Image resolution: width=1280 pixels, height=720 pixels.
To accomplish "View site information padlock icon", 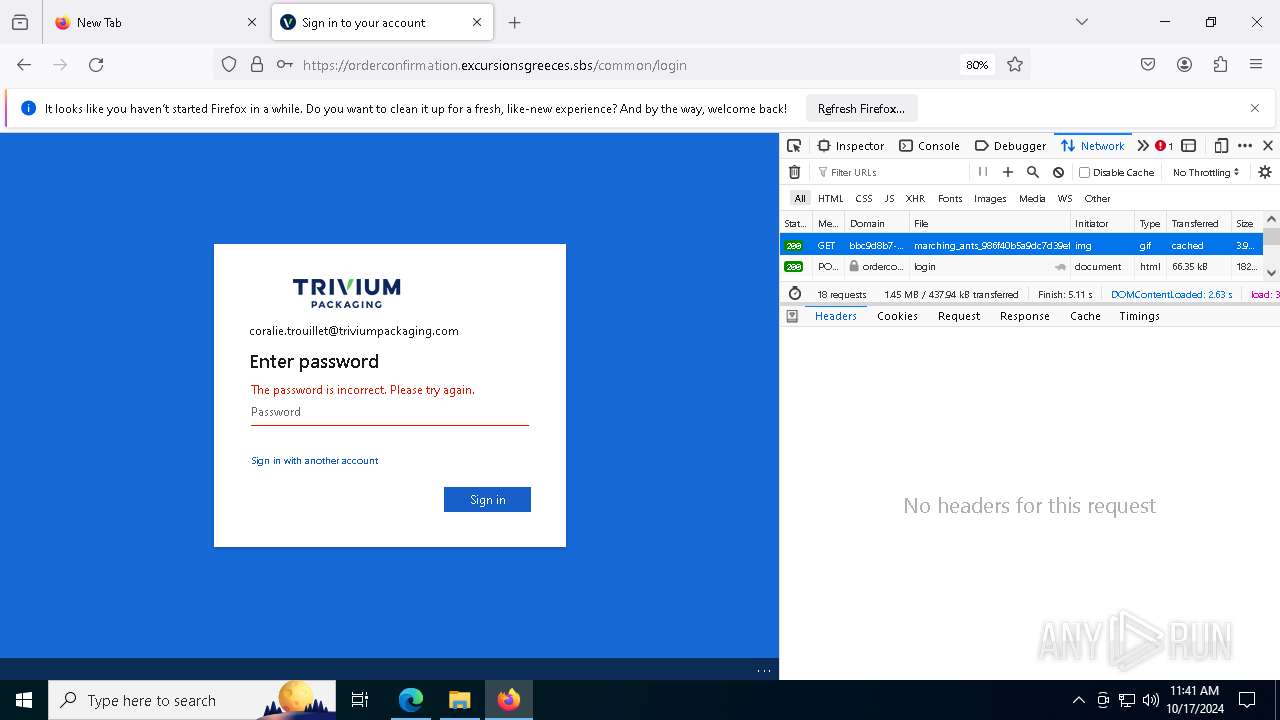I will tap(257, 65).
